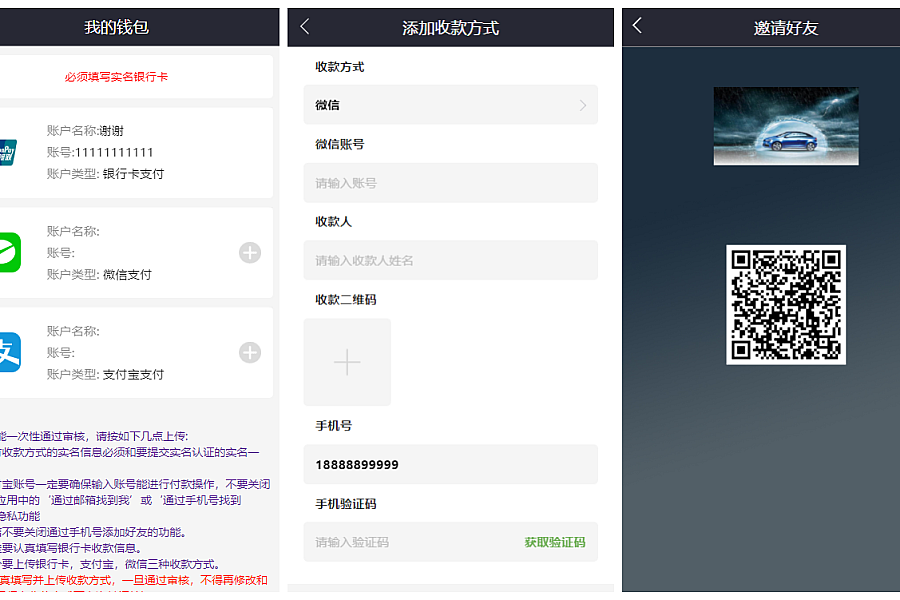Click the 手机号 label
This screenshot has width=900, height=600.
tap(333, 425)
